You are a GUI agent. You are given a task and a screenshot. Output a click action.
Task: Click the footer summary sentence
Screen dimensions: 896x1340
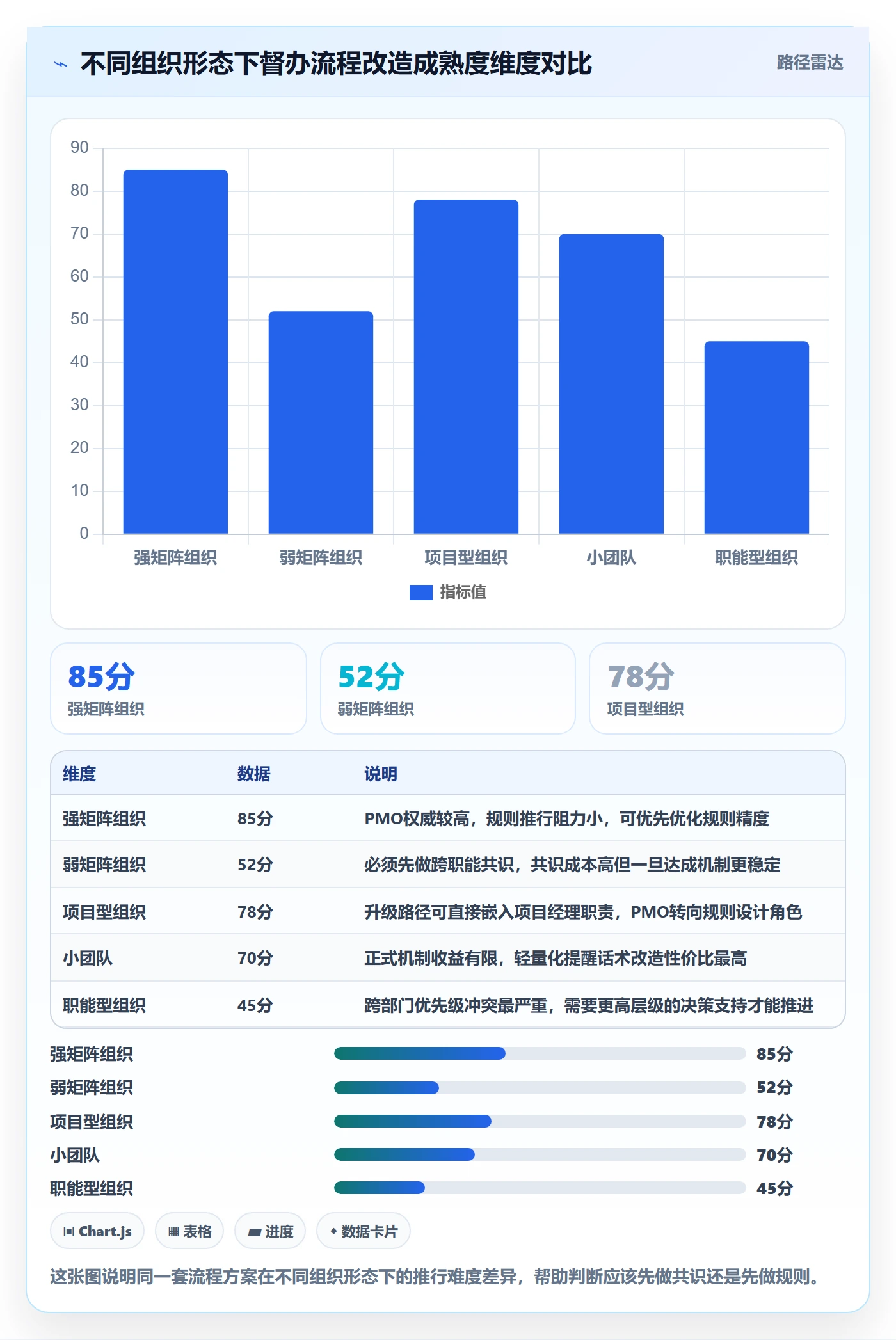point(435,1277)
